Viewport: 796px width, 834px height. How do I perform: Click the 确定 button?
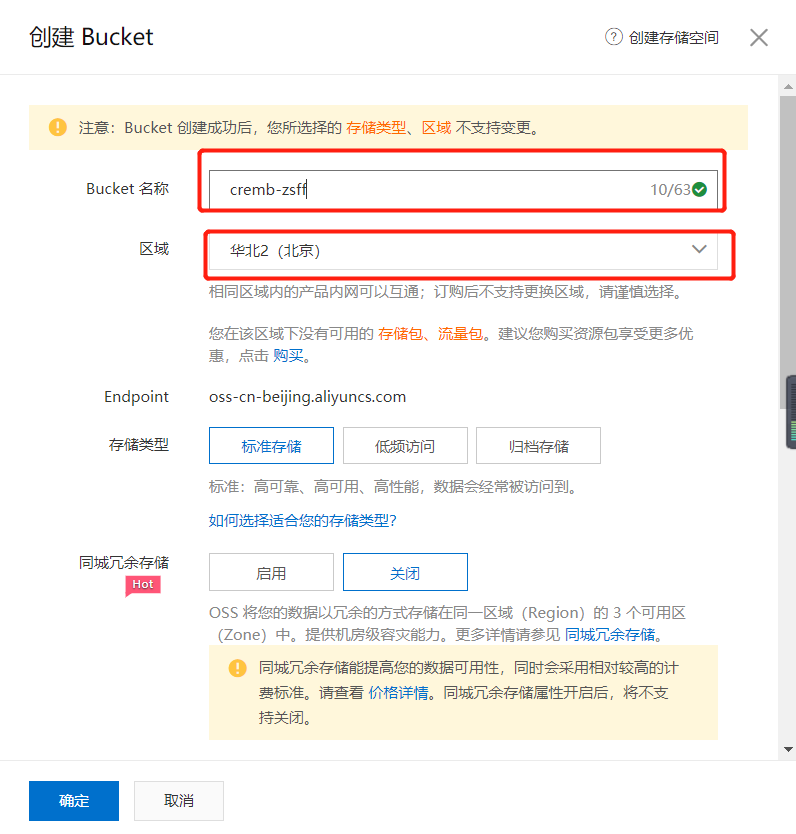click(x=74, y=801)
